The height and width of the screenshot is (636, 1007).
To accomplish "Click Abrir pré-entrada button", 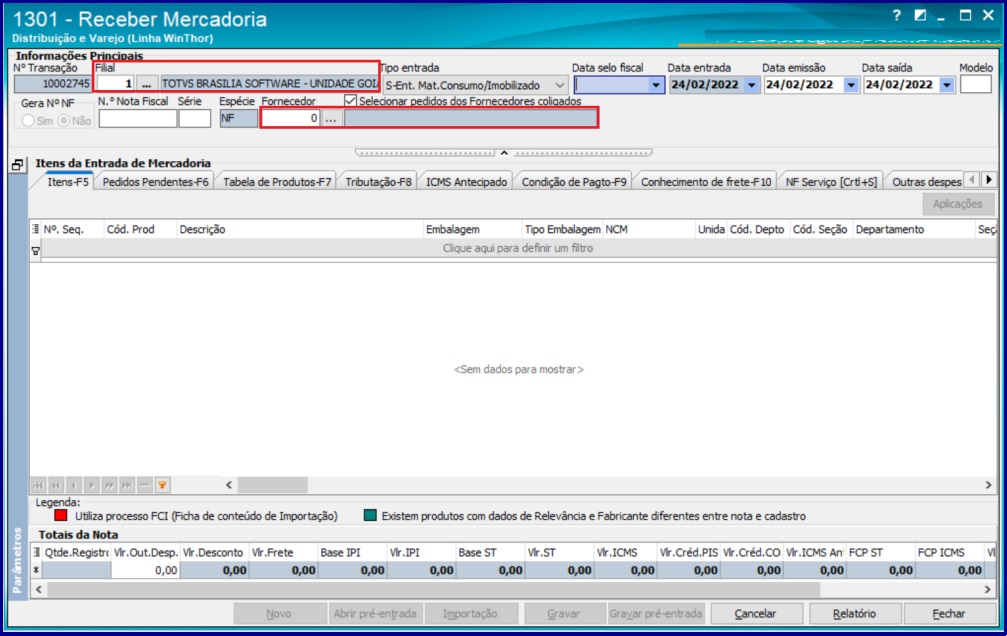I will 375,614.
